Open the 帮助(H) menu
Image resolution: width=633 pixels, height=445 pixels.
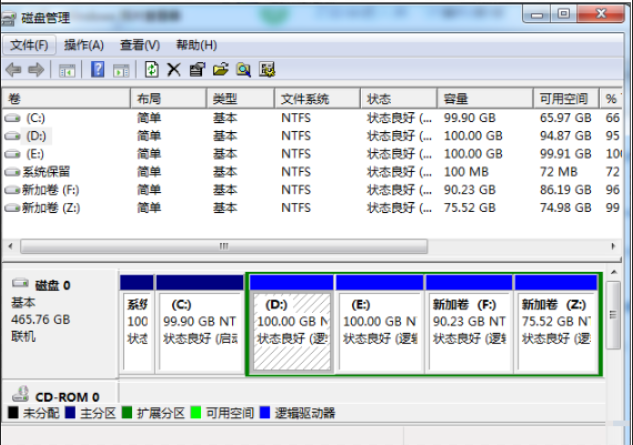pos(196,45)
